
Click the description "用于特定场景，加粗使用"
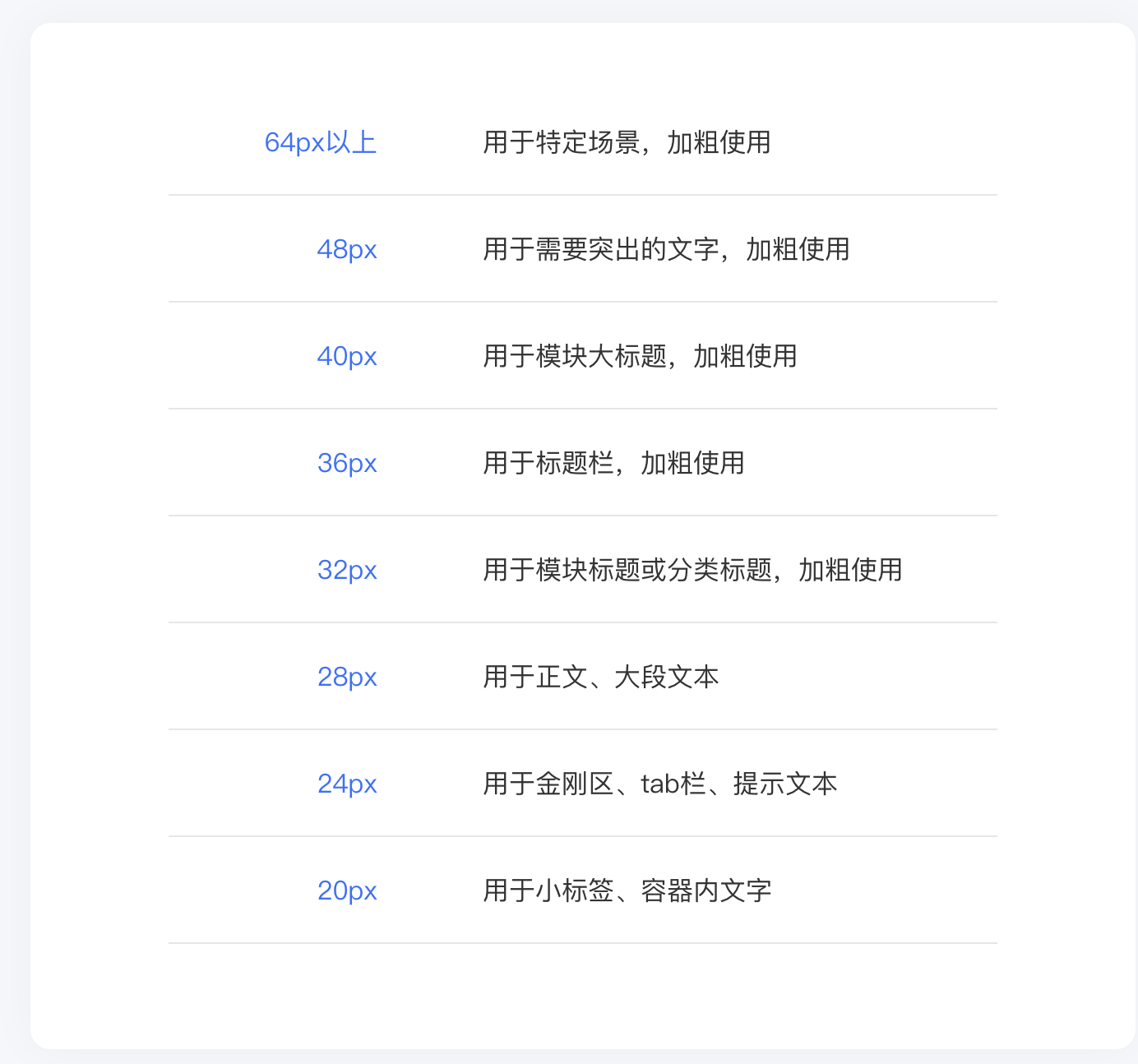(x=627, y=142)
